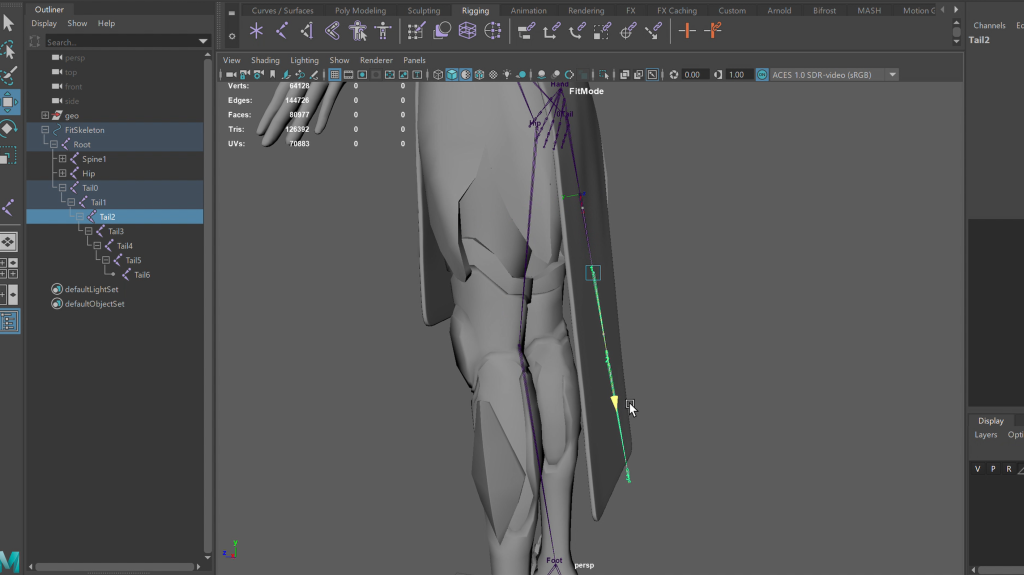1024x575 pixels.
Task: Apply Pole Vector Constraint from shelf
Action: (x=653, y=31)
